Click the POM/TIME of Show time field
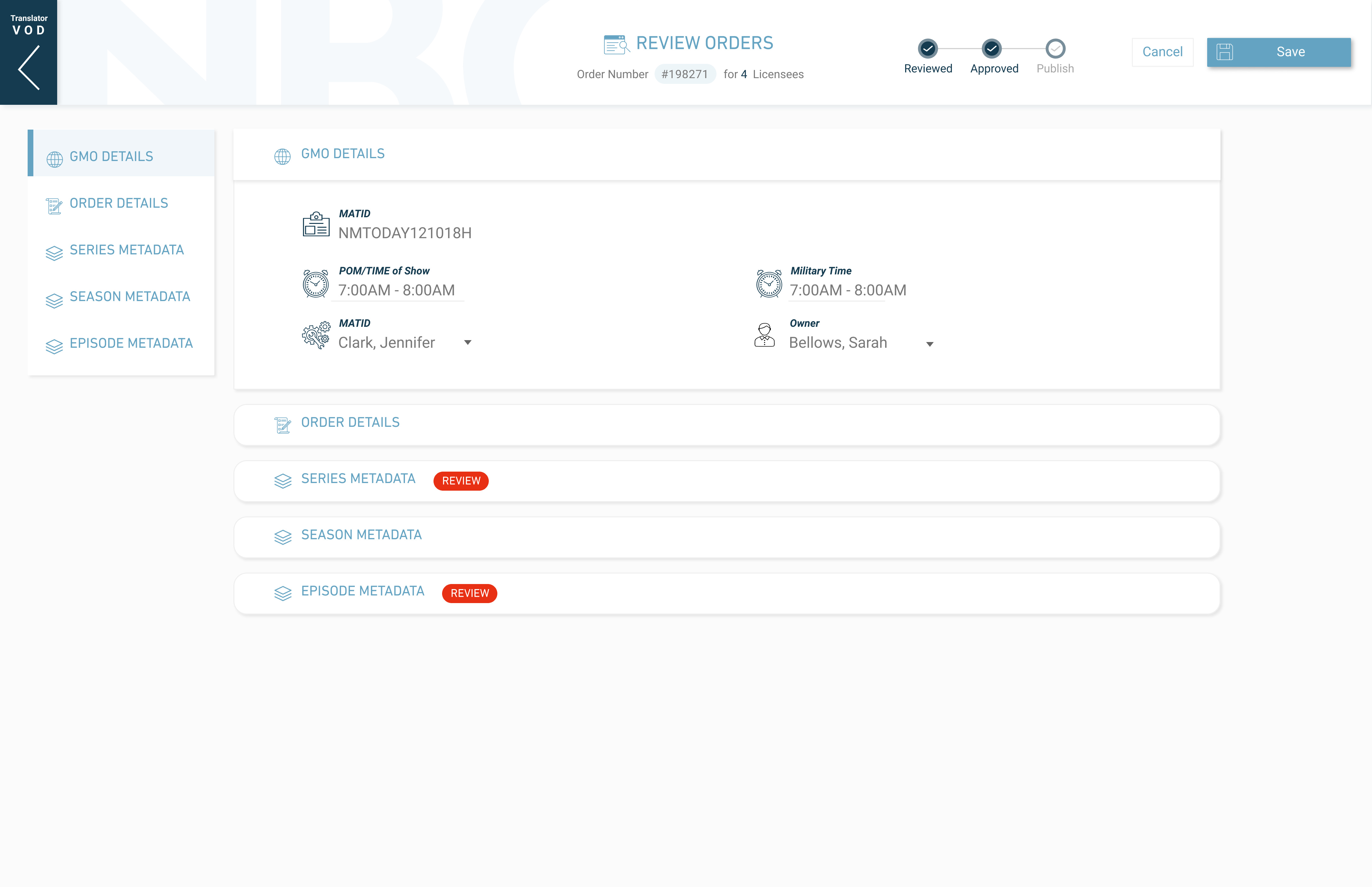This screenshot has width=1372, height=887. point(397,290)
